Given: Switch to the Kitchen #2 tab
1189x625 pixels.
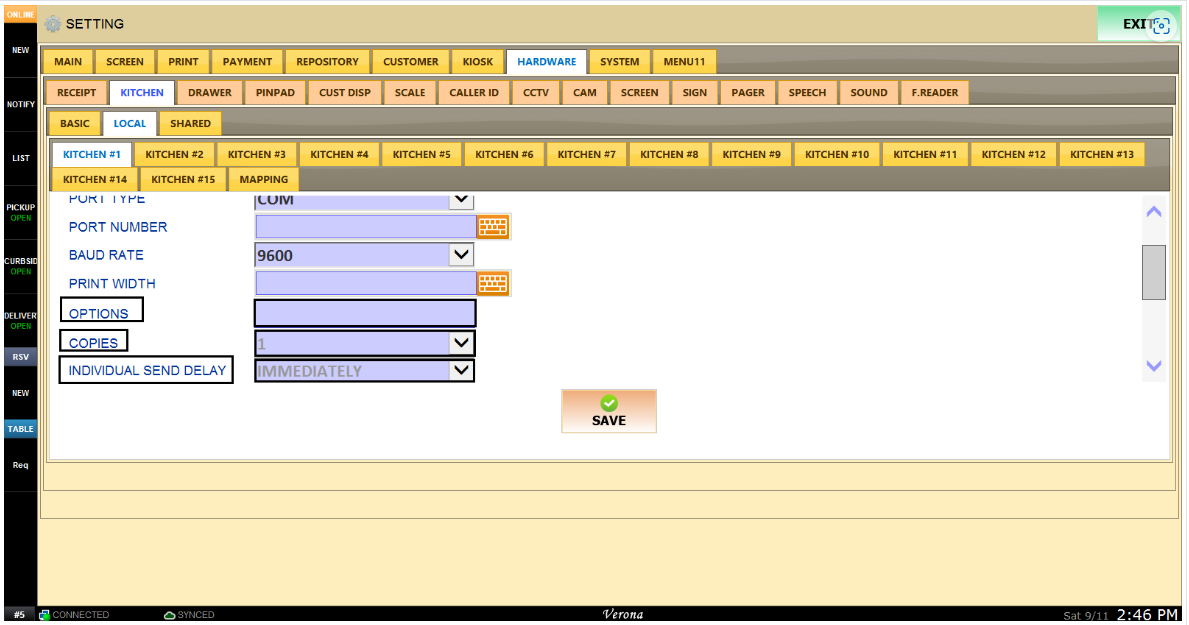Looking at the screenshot, I should pyautogui.click(x=174, y=155).
